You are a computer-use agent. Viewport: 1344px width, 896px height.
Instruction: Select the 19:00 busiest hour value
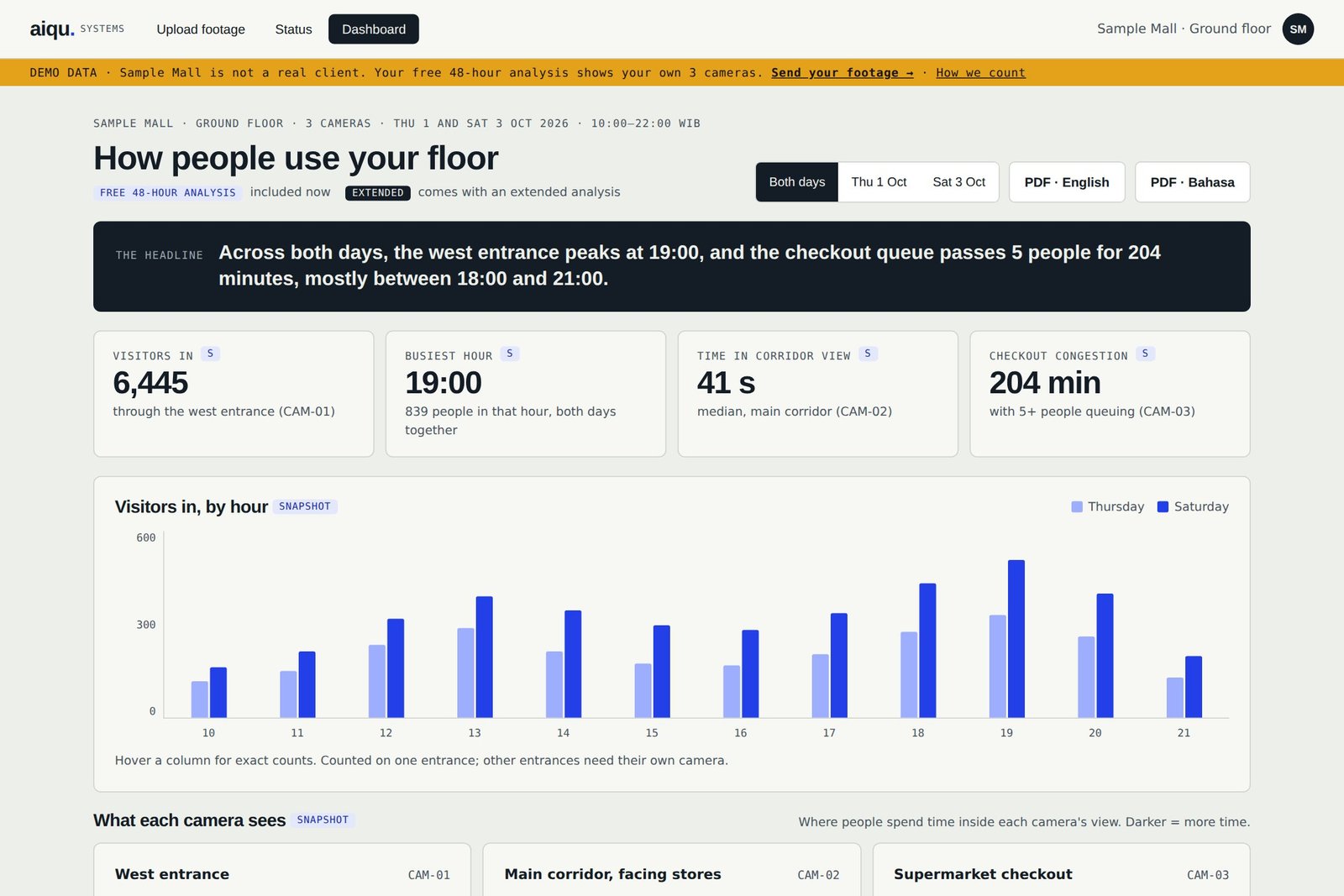pyautogui.click(x=443, y=383)
